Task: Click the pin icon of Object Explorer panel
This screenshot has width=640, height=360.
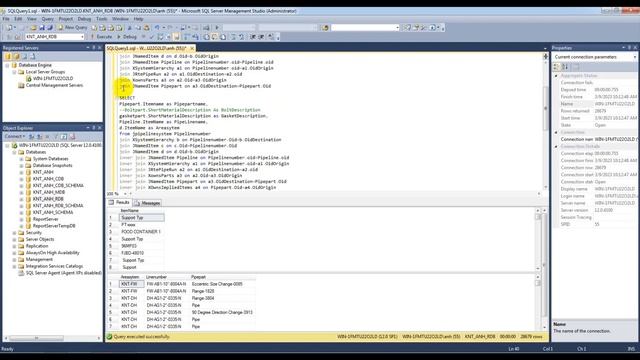Action: 93,128
